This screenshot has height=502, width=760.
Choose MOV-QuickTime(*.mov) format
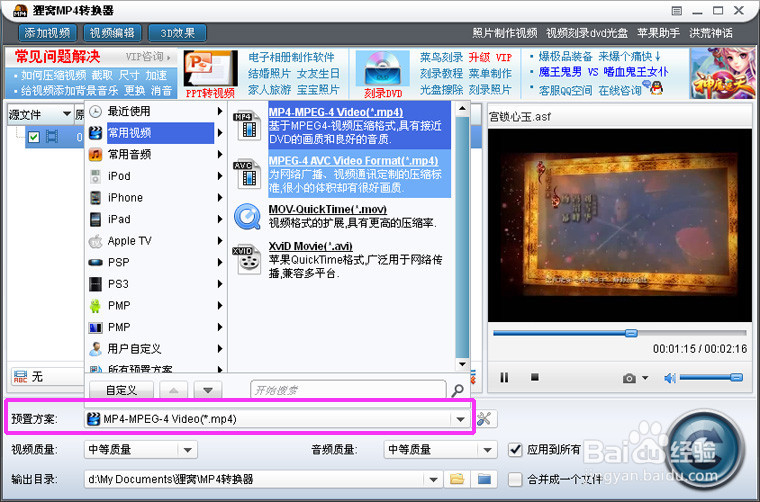[328, 209]
